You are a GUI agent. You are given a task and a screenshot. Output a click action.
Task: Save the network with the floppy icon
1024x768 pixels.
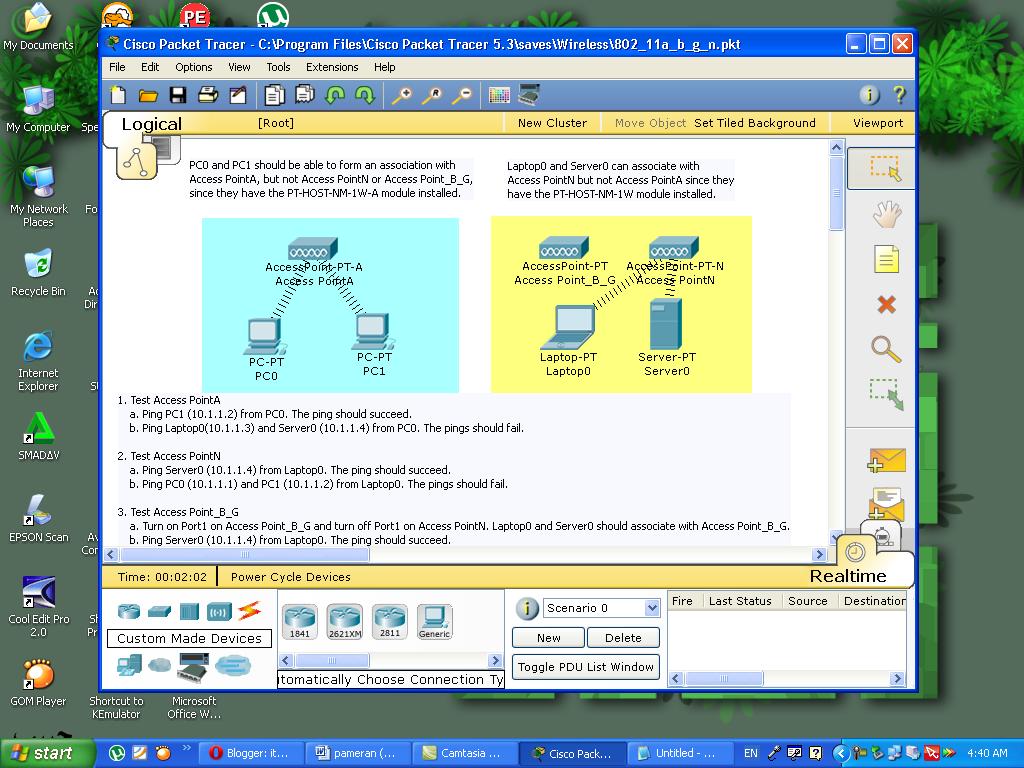178,95
